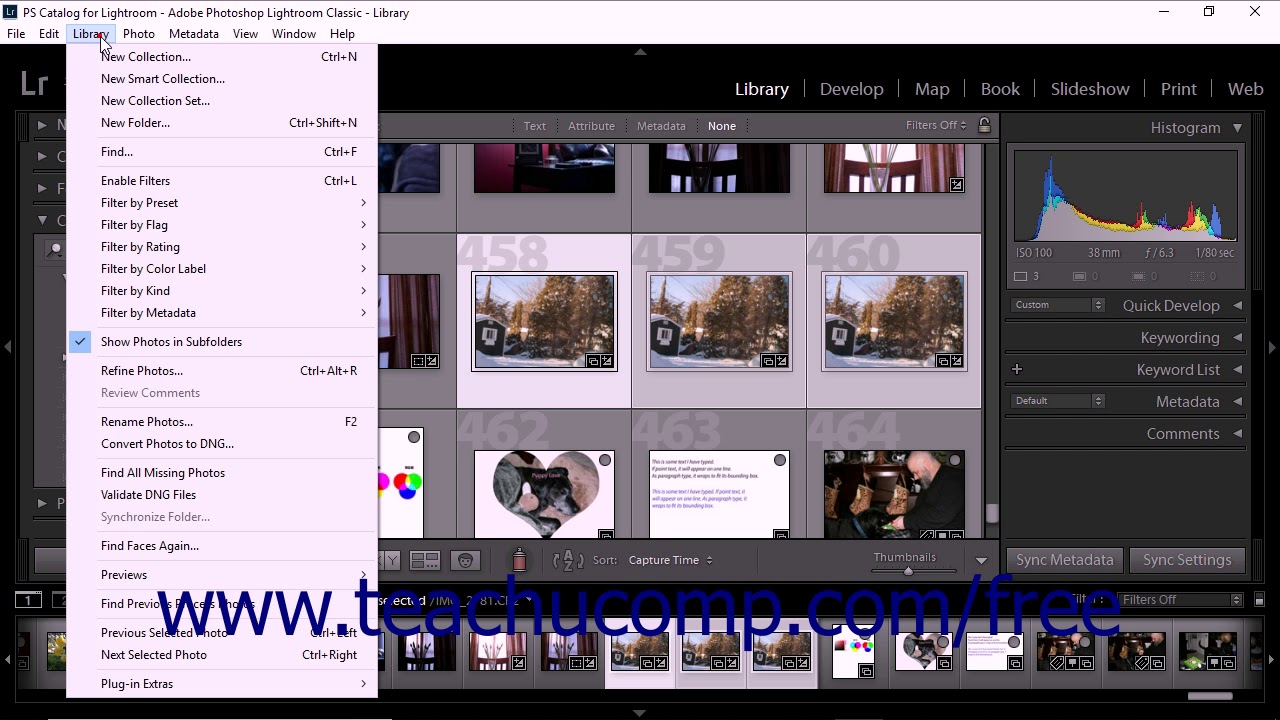This screenshot has height=720, width=1280.
Task: Open Filter by Preset submenu
Action: point(224,203)
